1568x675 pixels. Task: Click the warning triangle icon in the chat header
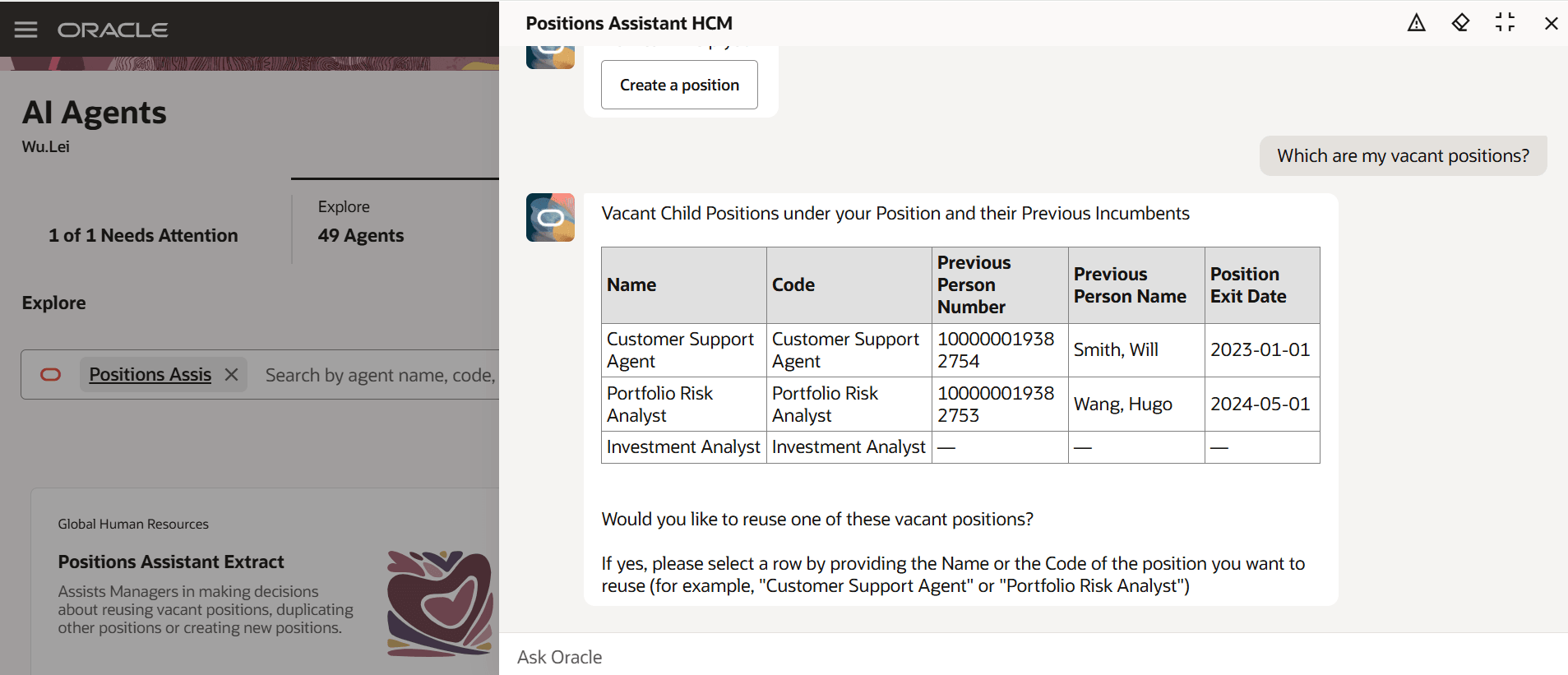coord(1416,23)
